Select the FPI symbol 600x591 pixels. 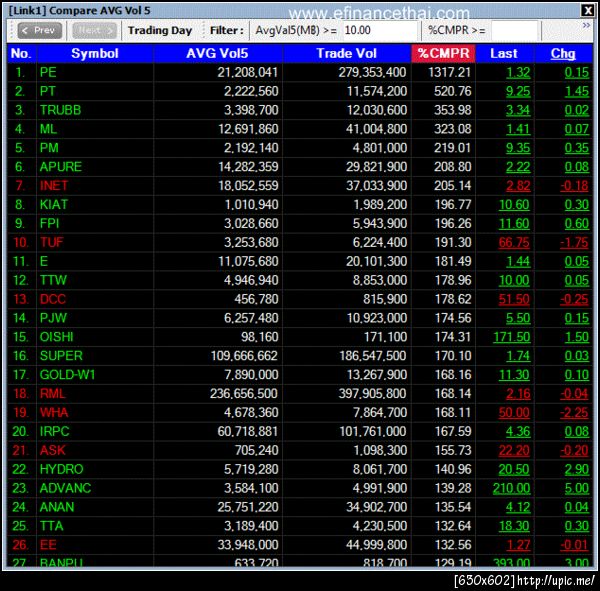49,224
